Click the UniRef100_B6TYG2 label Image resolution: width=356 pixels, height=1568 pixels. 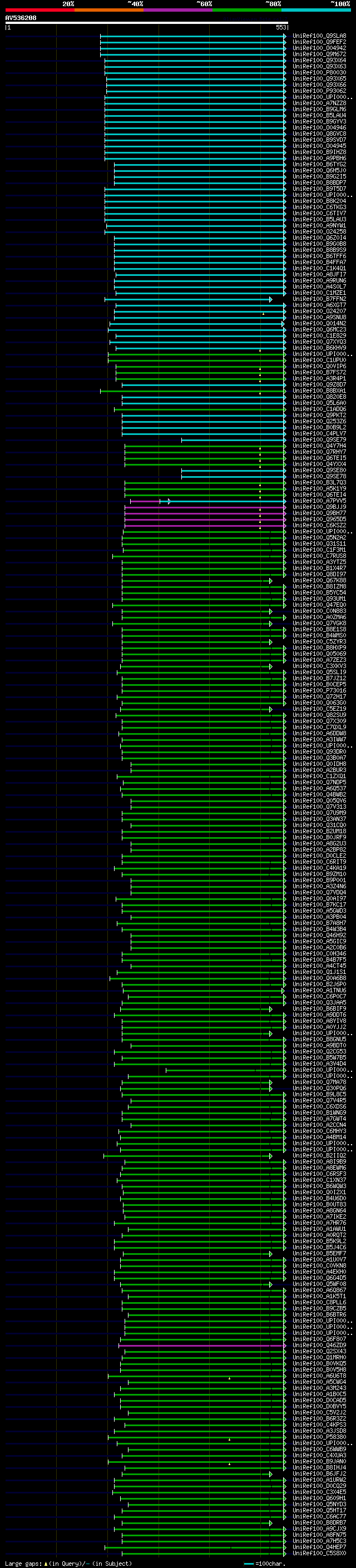coord(319,164)
